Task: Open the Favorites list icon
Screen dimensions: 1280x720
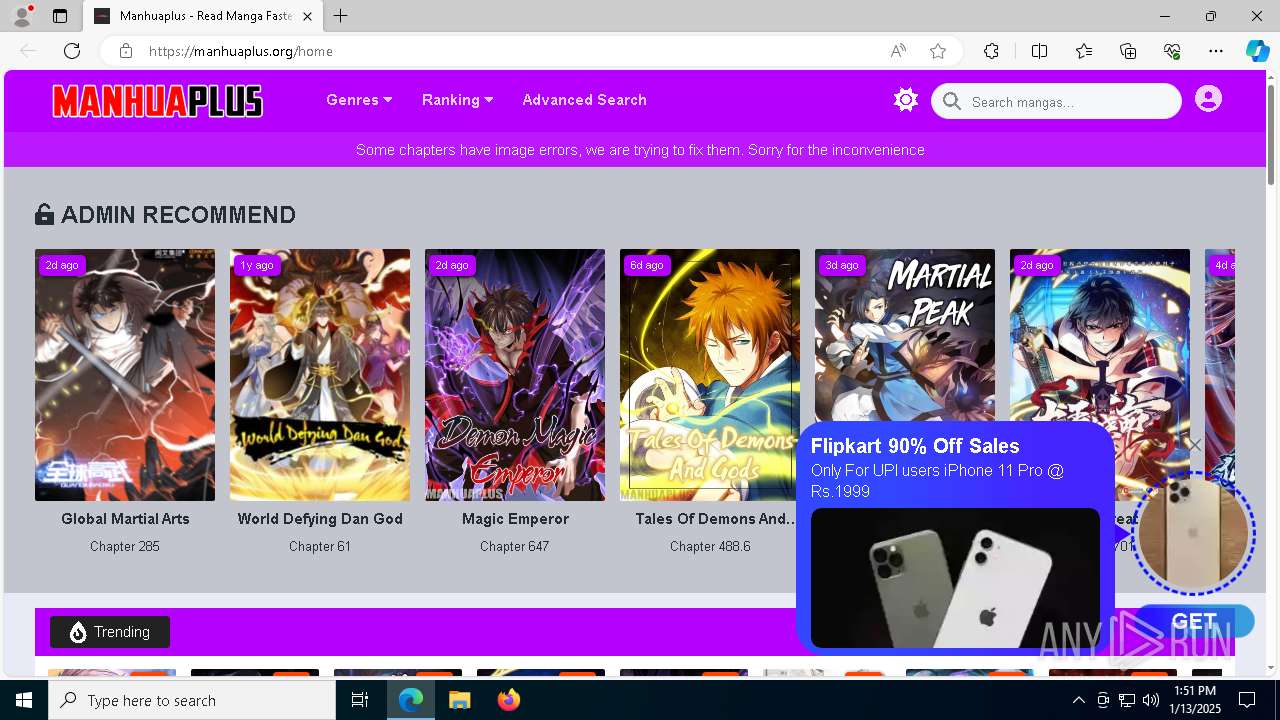Action: coord(1084,51)
